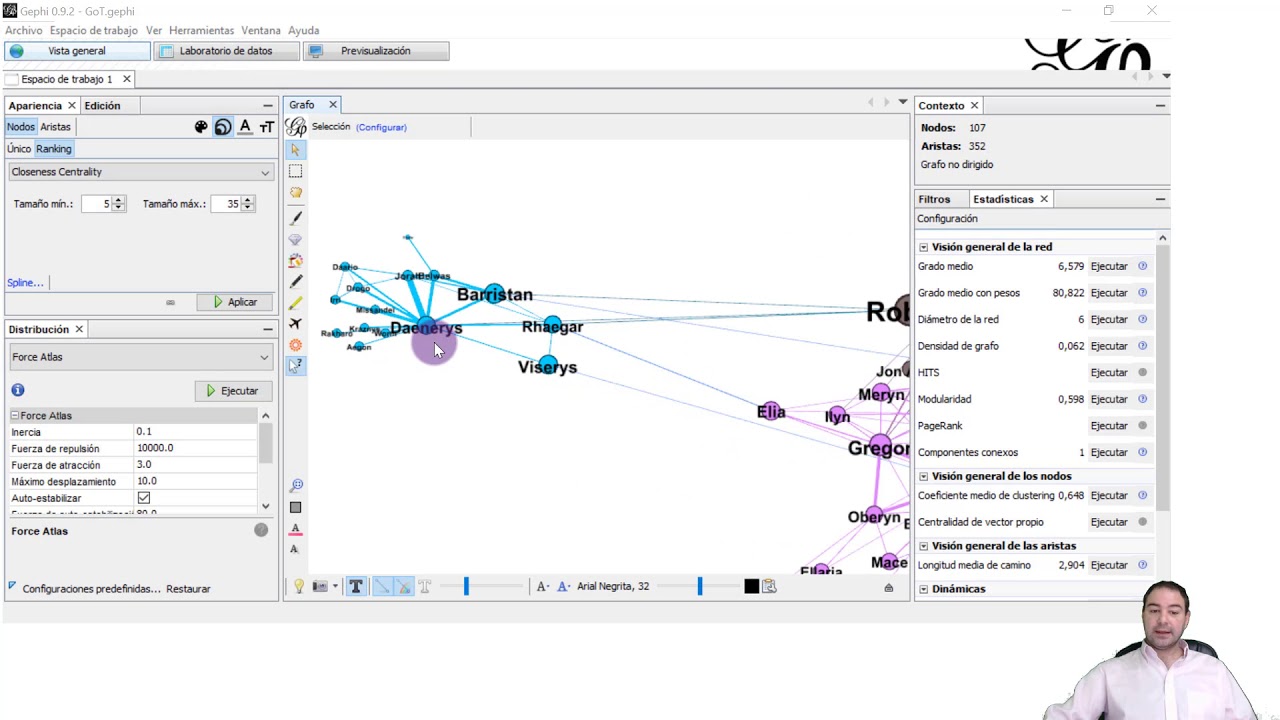Switch to Aristas in Apariencia
This screenshot has width=1280, height=720.
click(x=55, y=127)
